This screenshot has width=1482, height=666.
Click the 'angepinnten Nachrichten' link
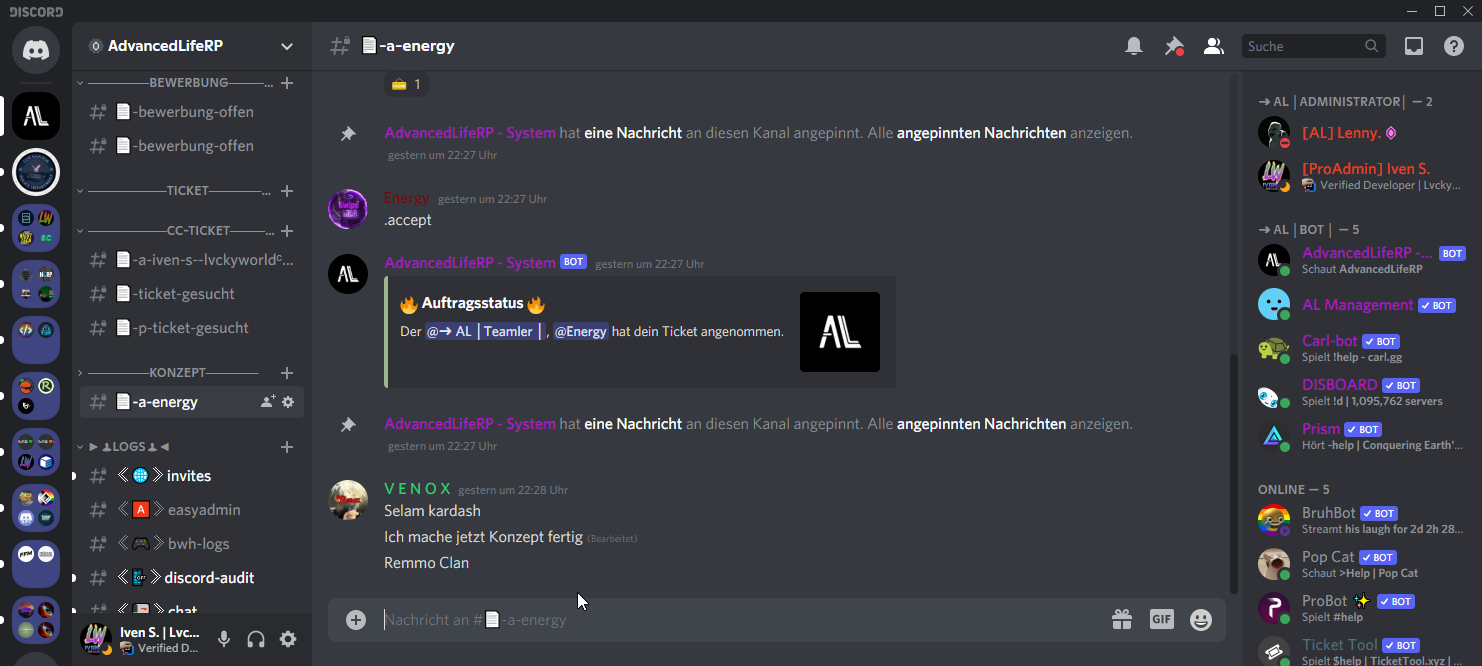[x=981, y=133]
